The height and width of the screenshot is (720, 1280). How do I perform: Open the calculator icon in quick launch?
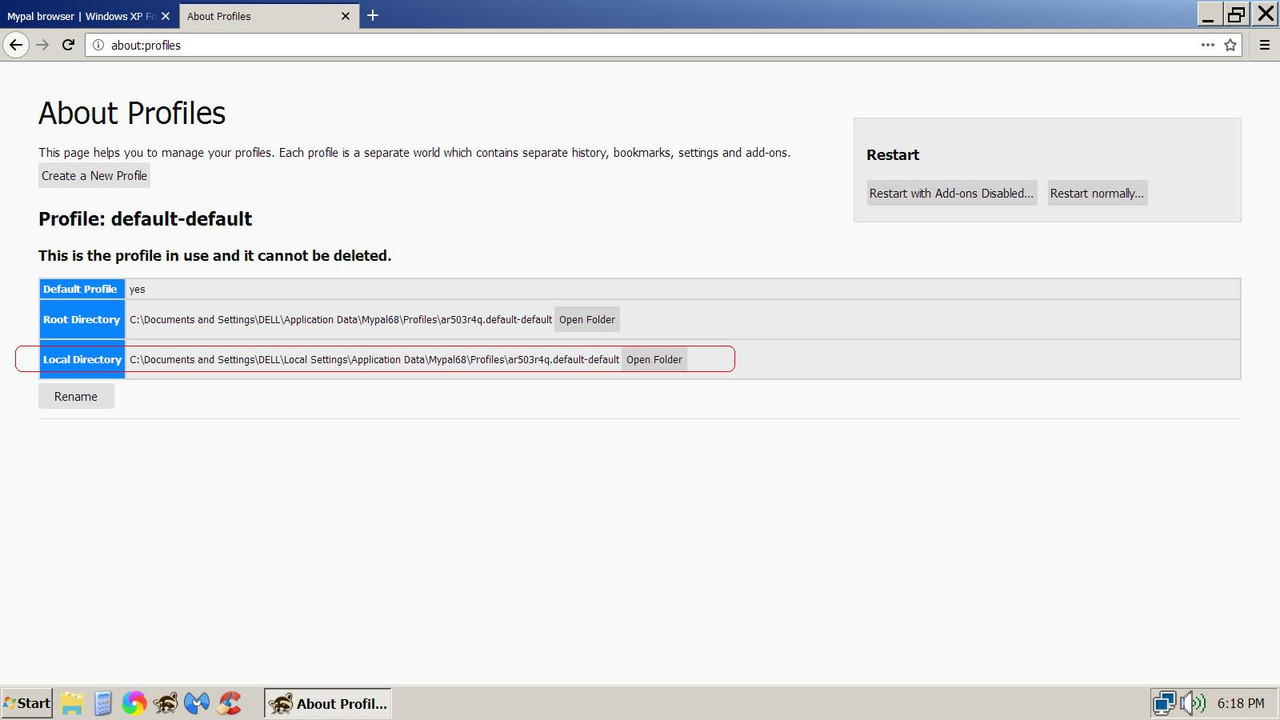tap(102, 703)
